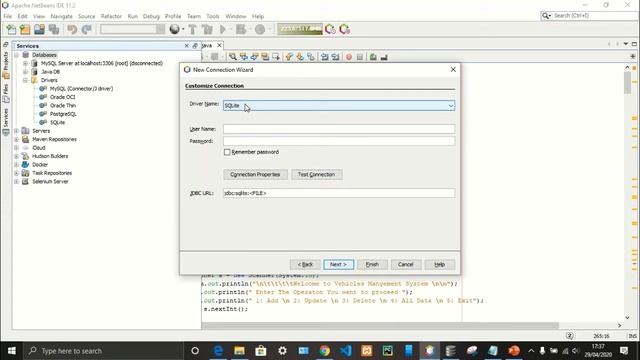
Task: Click the Windows Start button
Action: click(x=11, y=351)
